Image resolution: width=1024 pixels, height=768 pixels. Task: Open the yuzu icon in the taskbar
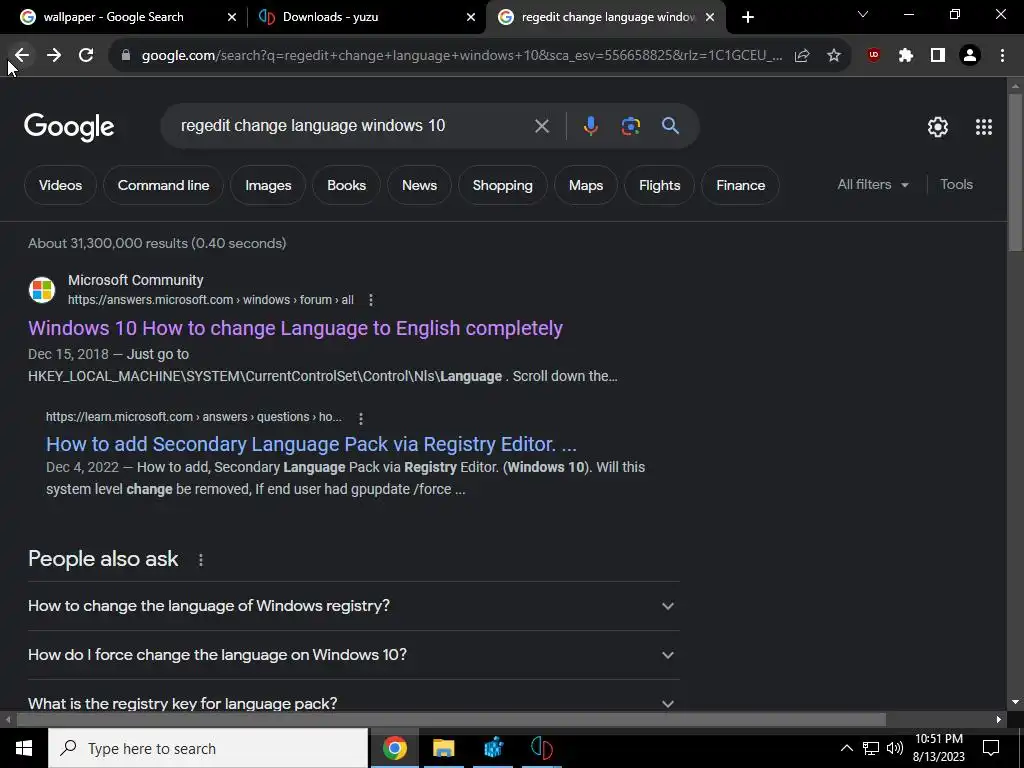coord(541,748)
